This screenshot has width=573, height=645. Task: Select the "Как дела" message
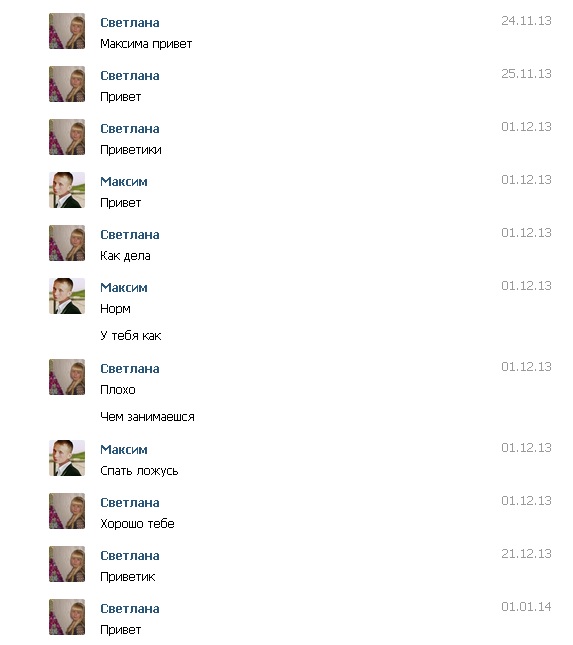125,256
